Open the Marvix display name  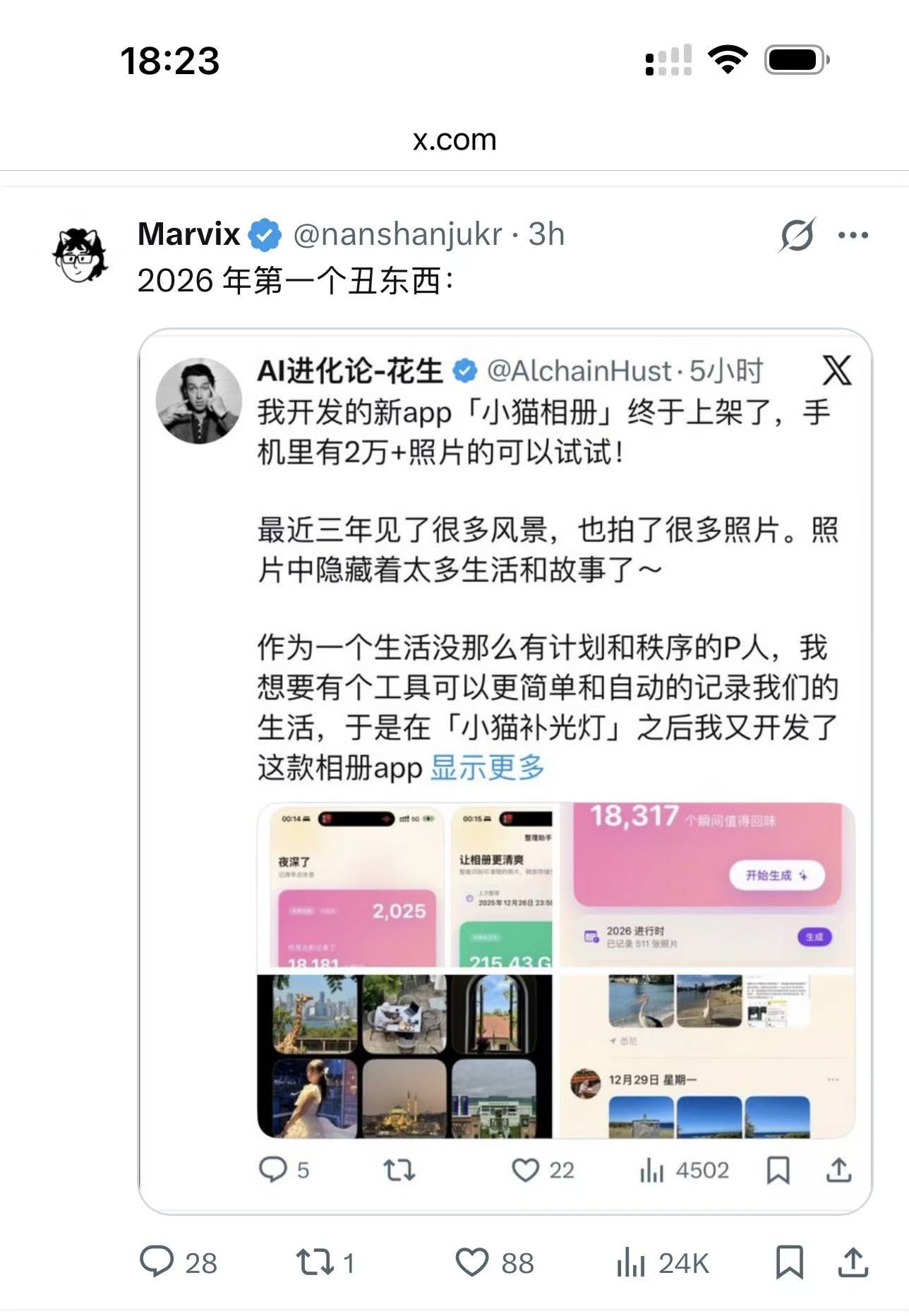coord(188,234)
